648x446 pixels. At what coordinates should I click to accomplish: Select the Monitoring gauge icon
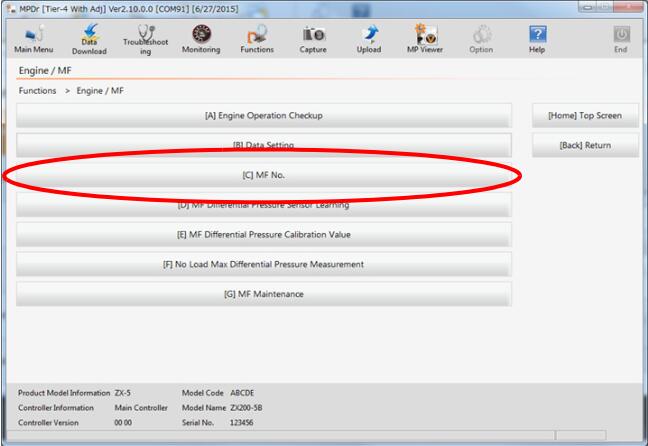[x=201, y=39]
